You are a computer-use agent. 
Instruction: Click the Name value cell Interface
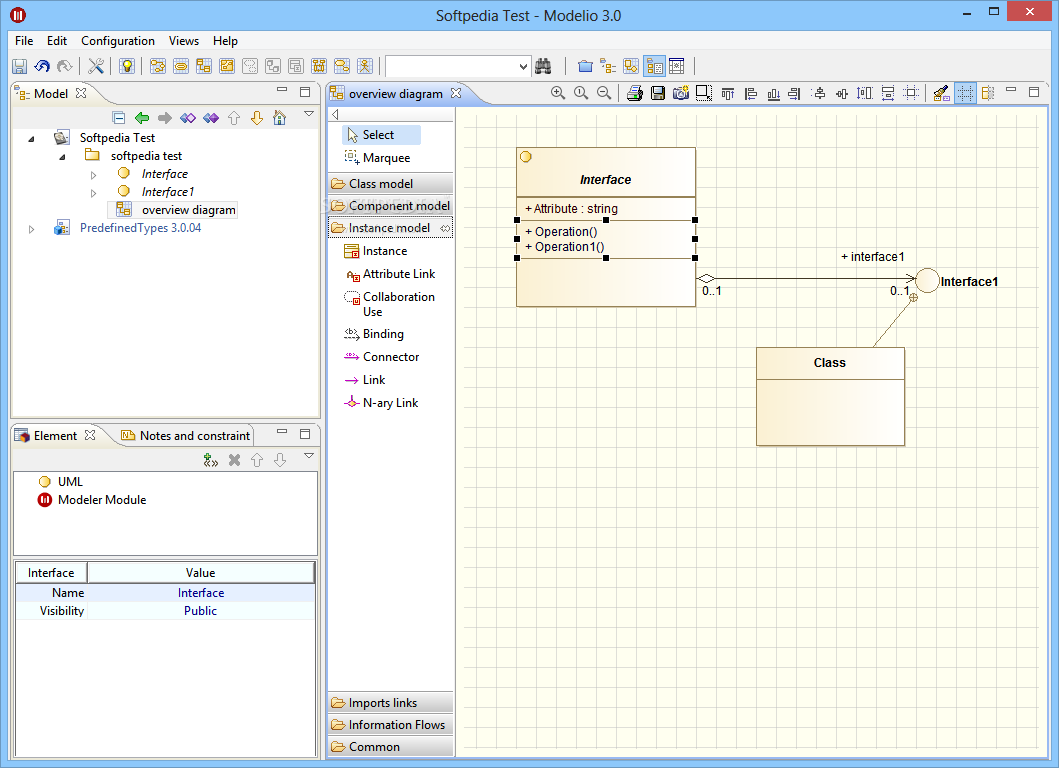201,593
